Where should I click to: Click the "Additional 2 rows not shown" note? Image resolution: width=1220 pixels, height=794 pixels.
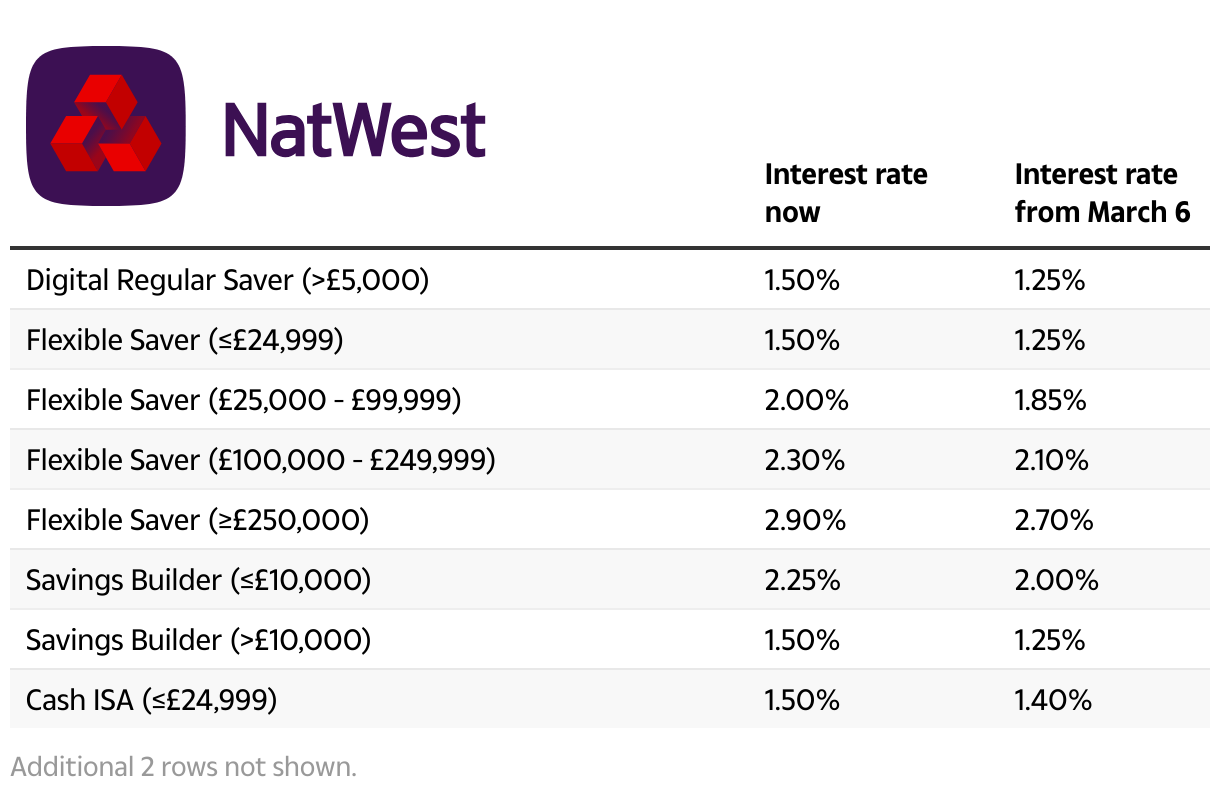click(x=183, y=768)
